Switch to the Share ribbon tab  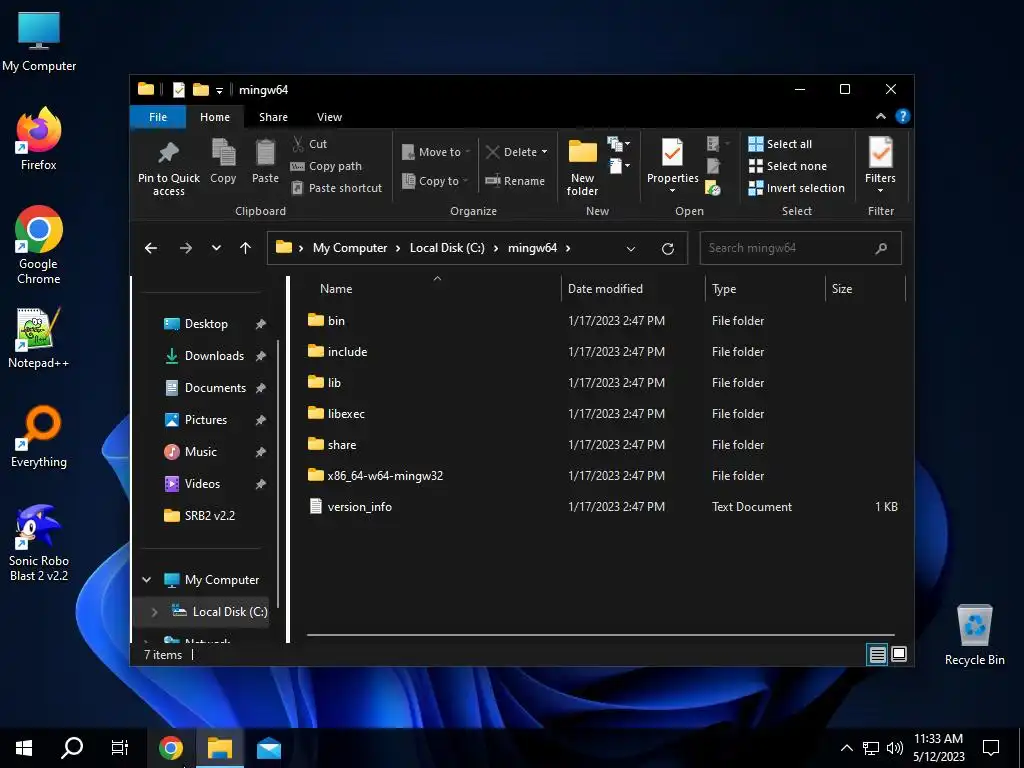pyautogui.click(x=273, y=117)
